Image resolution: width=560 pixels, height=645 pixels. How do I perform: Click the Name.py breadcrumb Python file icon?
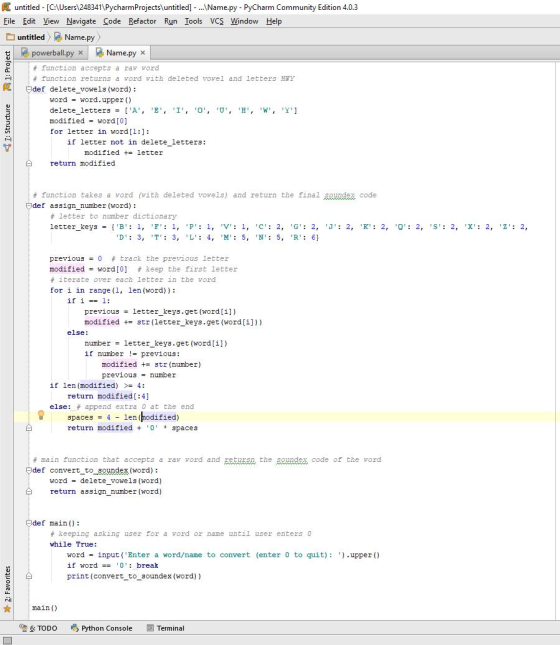coord(58,37)
